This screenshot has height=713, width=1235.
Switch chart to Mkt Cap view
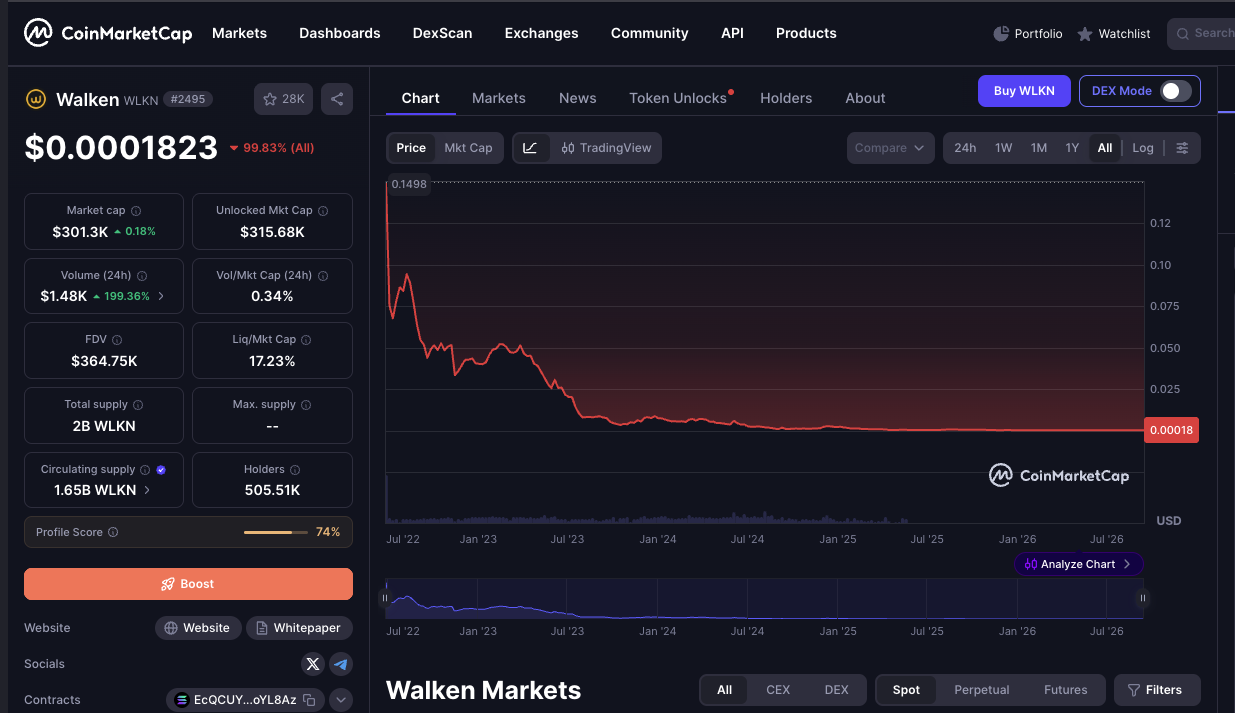pyautogui.click(x=468, y=148)
